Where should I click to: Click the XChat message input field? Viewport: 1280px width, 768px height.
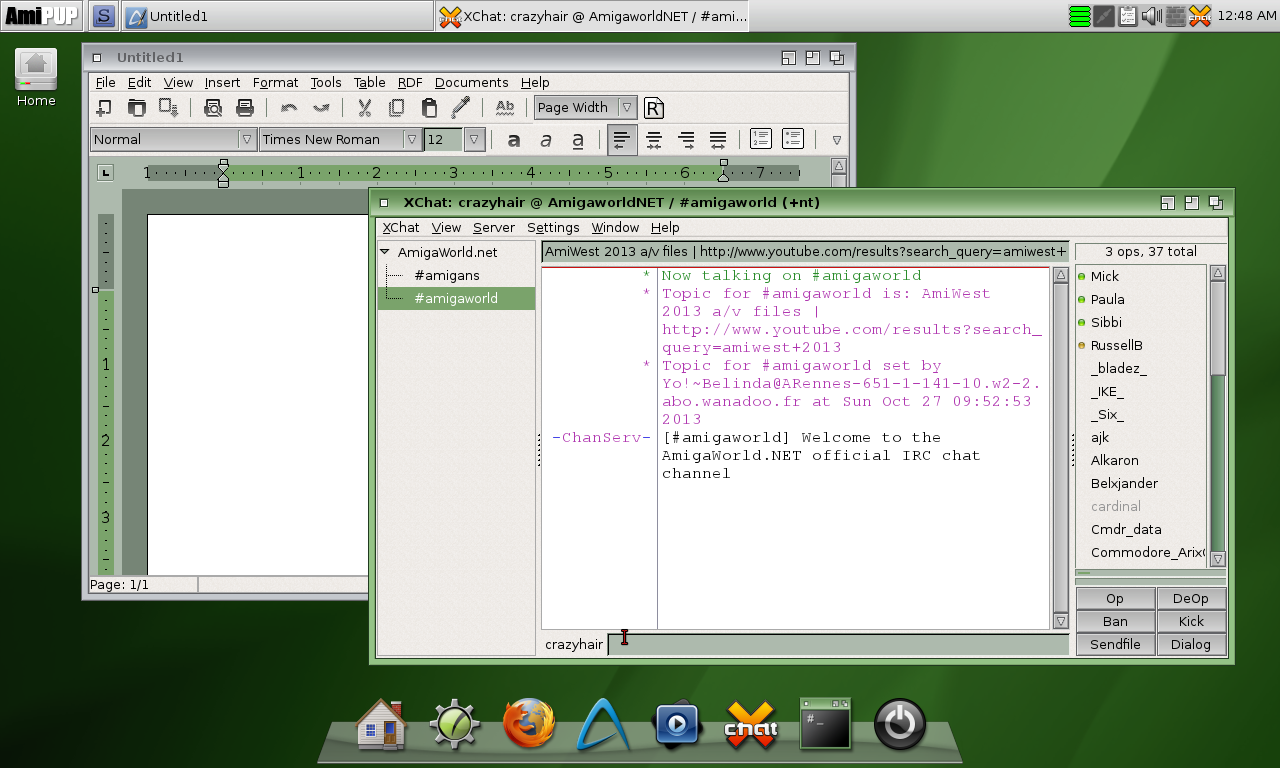pos(838,645)
